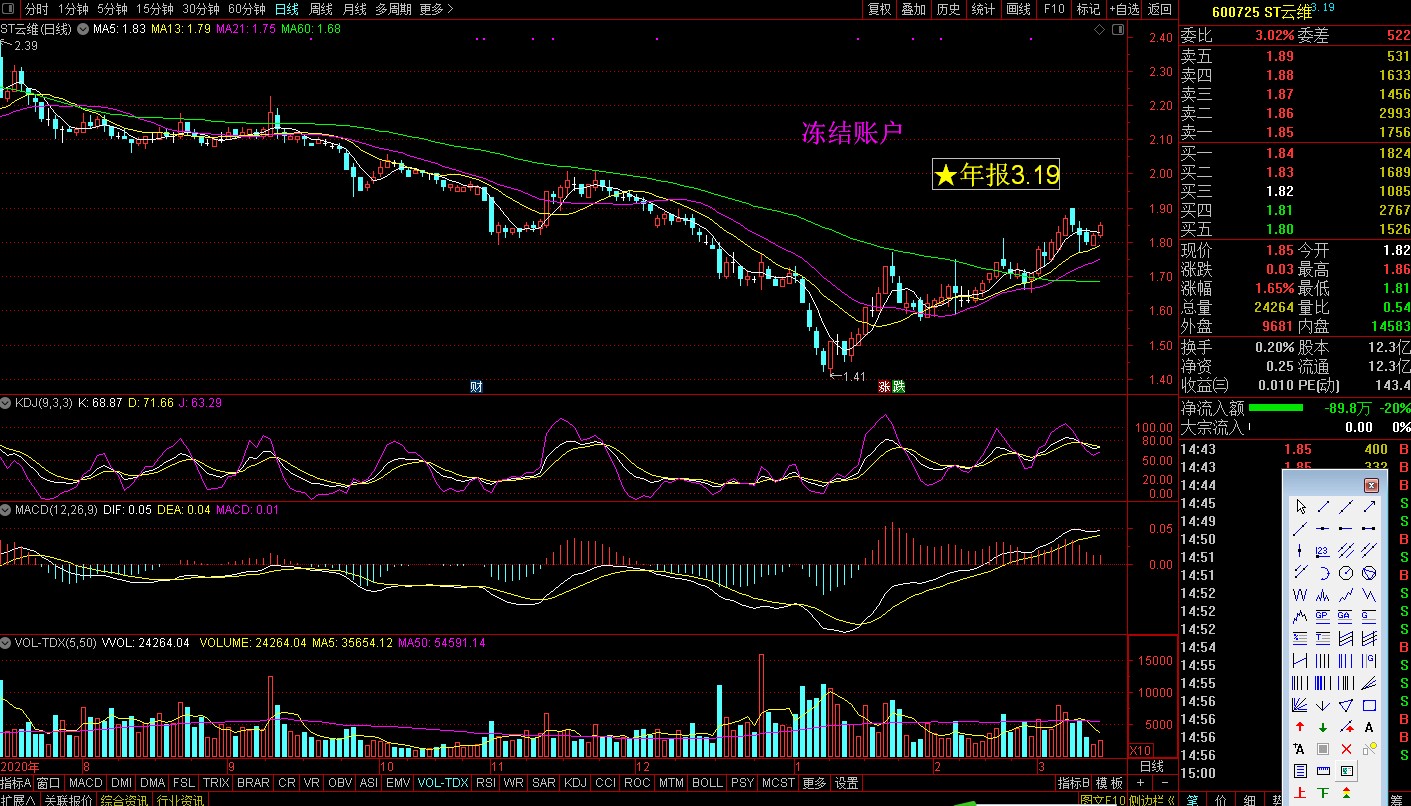Select the BOLL indicator tab
The height and width of the screenshot is (806, 1411).
706,783
